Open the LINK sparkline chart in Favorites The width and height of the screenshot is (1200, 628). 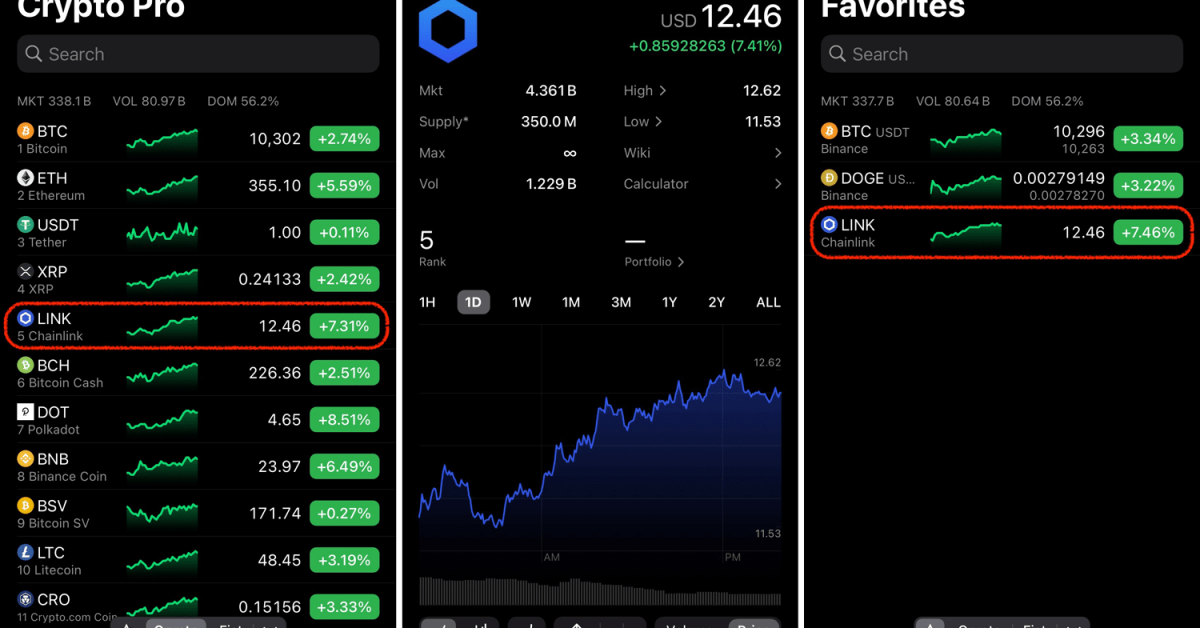coord(966,233)
